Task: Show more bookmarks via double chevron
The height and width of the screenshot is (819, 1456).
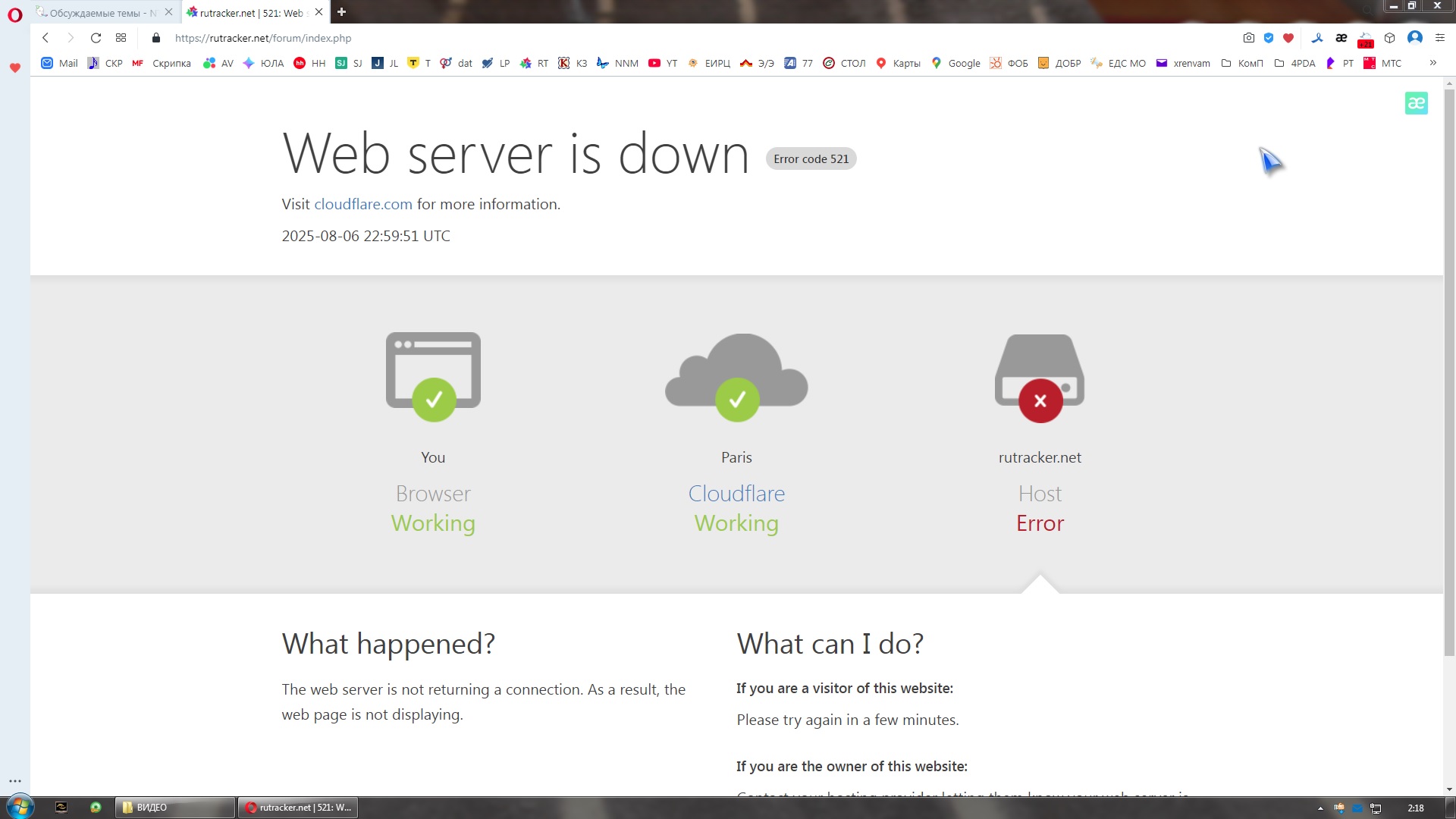Action: point(1432,62)
